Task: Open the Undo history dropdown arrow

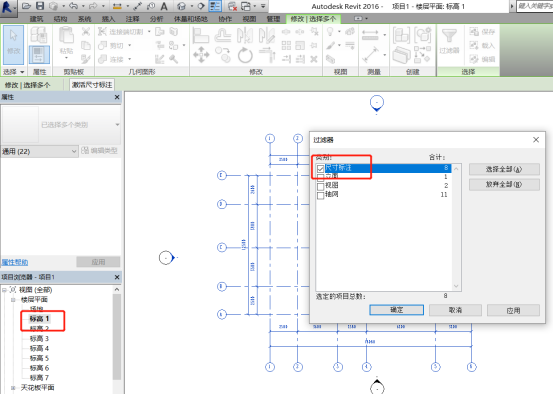Action: pyautogui.click(x=83, y=6)
